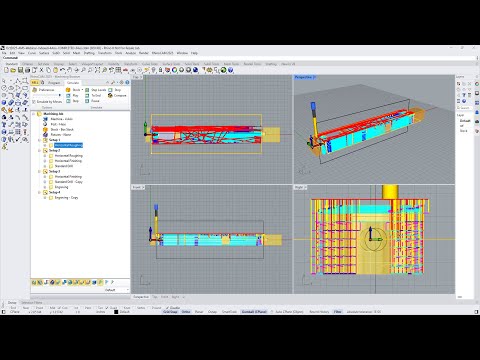
Task: Click the Perspective tab below the viewports
Action: click(141, 297)
